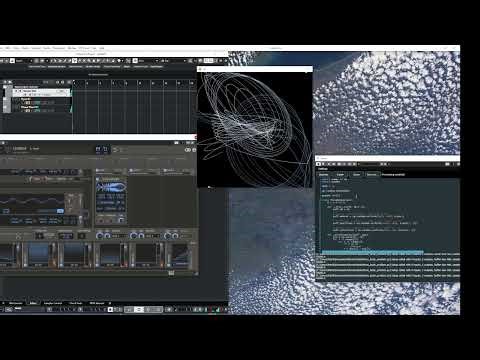Select the first tab in the code editor window
Screen dimensions: 480x360
pyautogui.click(x=324, y=174)
